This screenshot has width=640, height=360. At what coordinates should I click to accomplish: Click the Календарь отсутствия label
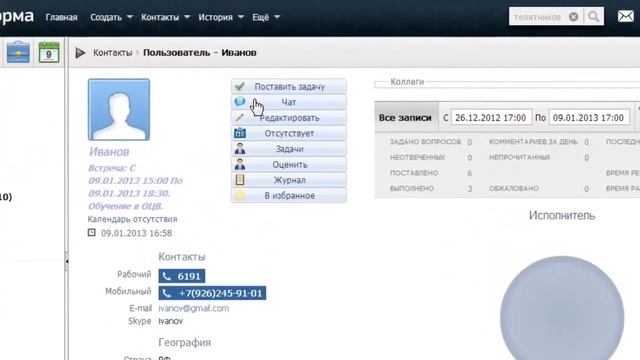tap(132, 219)
